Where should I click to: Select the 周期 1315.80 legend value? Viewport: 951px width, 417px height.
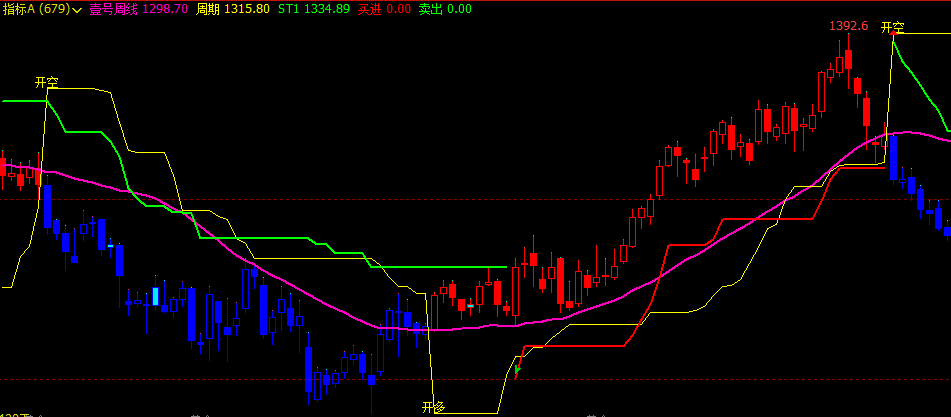[x=234, y=9]
